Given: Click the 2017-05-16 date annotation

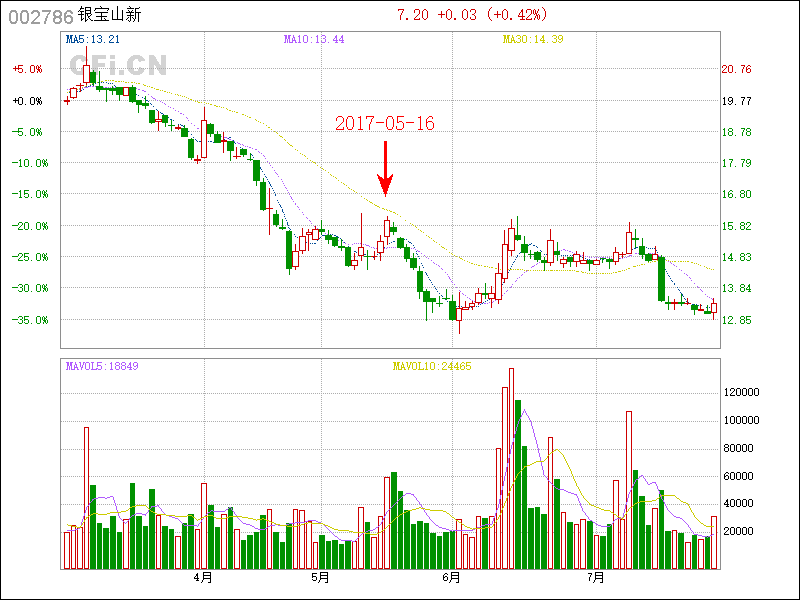Looking at the screenshot, I should pos(385,123).
